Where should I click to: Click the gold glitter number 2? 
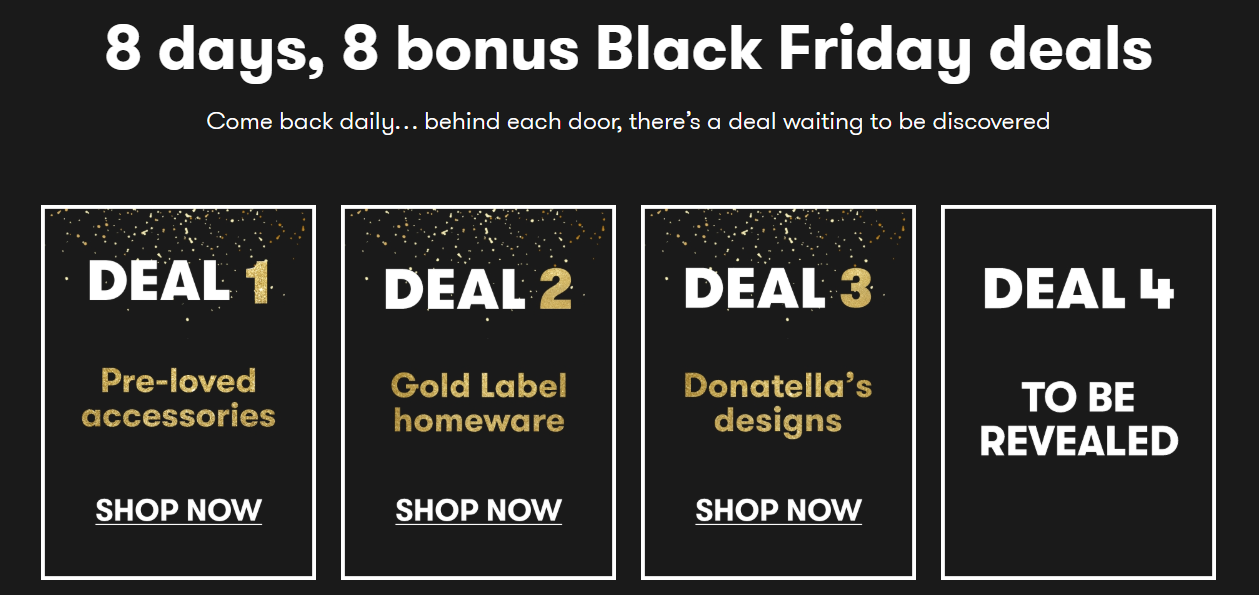click(555, 288)
